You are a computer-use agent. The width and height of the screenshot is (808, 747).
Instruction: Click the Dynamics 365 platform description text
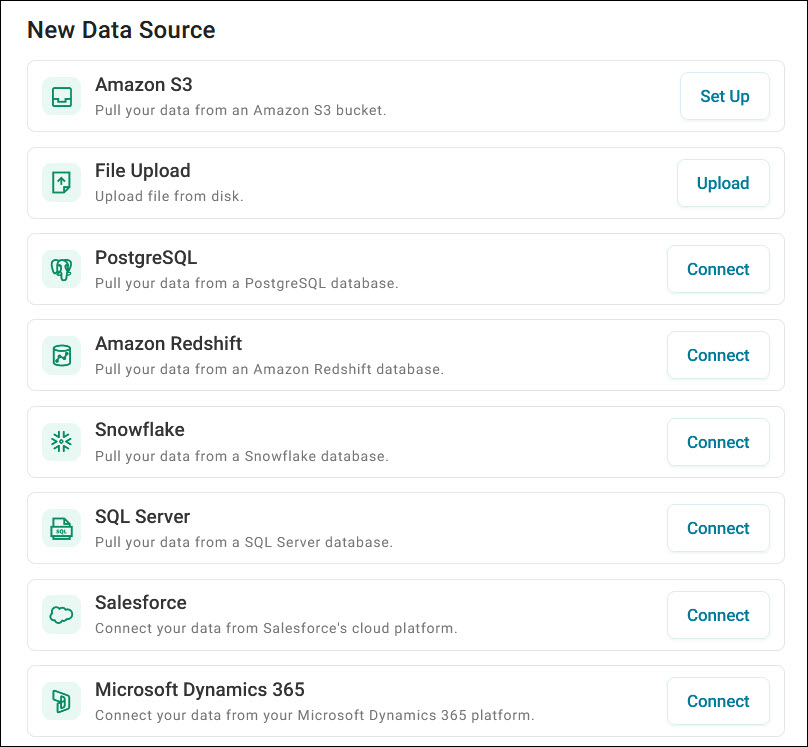pos(315,716)
